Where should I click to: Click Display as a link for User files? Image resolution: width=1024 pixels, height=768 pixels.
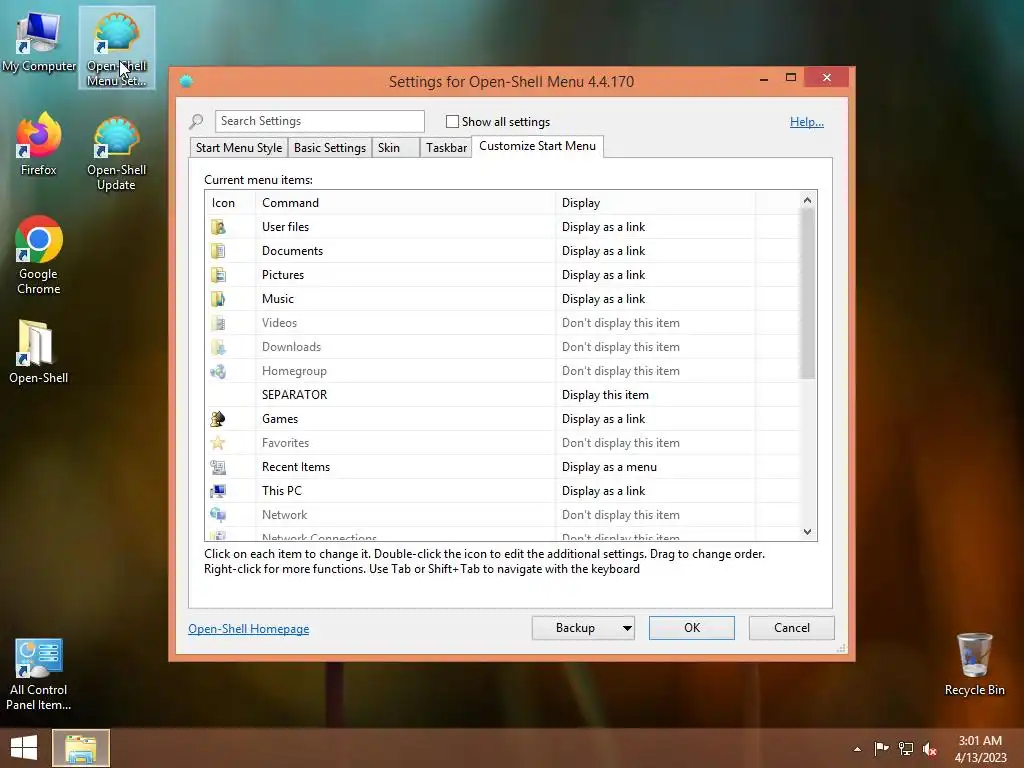pos(603,227)
